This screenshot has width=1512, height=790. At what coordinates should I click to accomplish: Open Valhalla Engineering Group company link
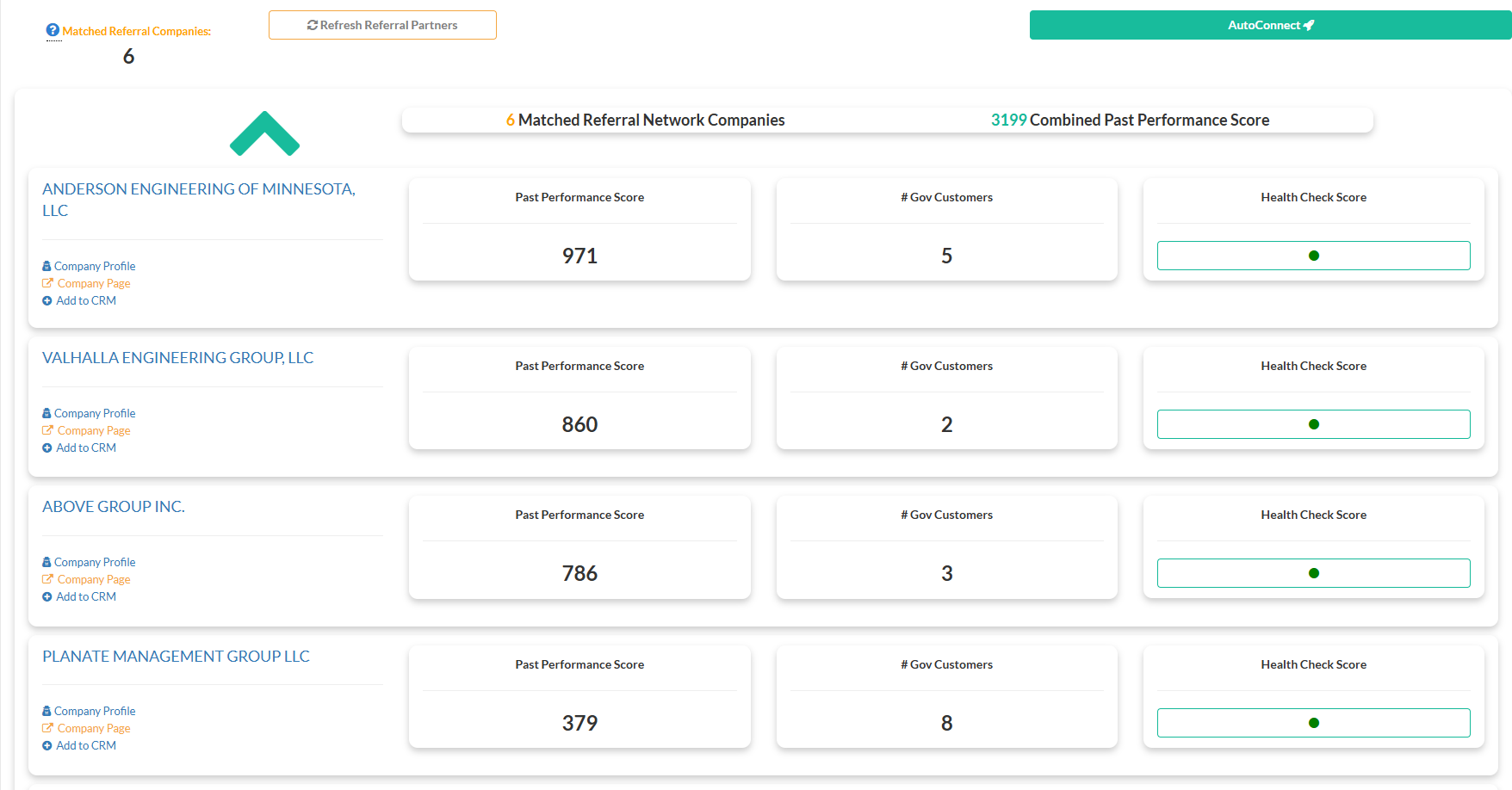pos(177,358)
